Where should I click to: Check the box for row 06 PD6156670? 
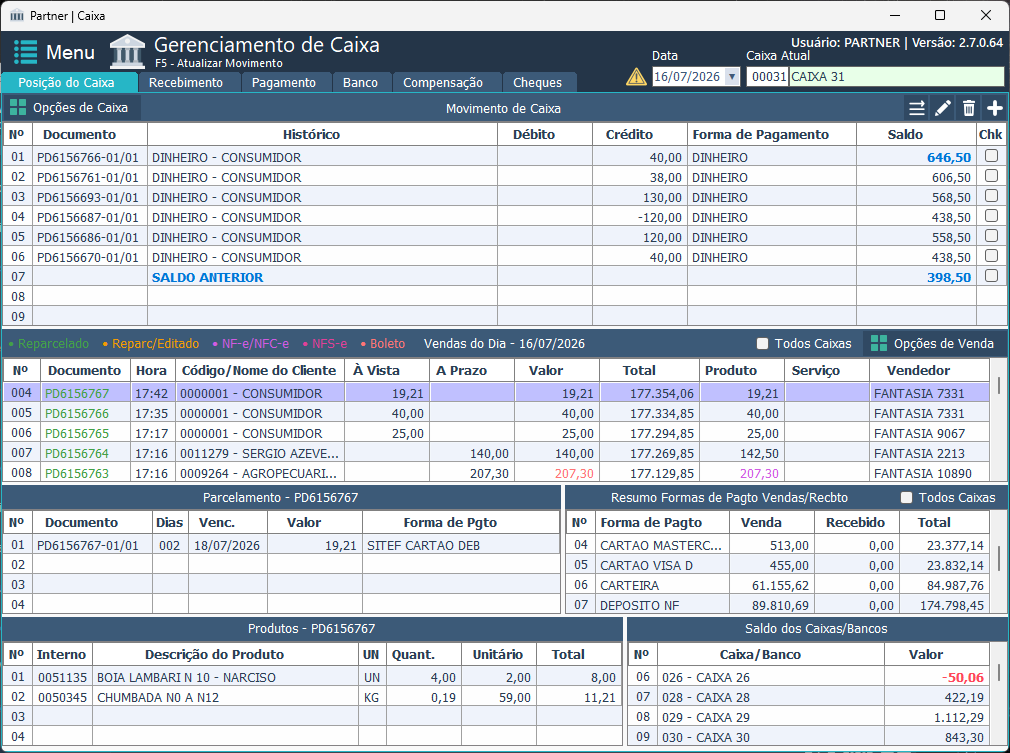click(991, 256)
